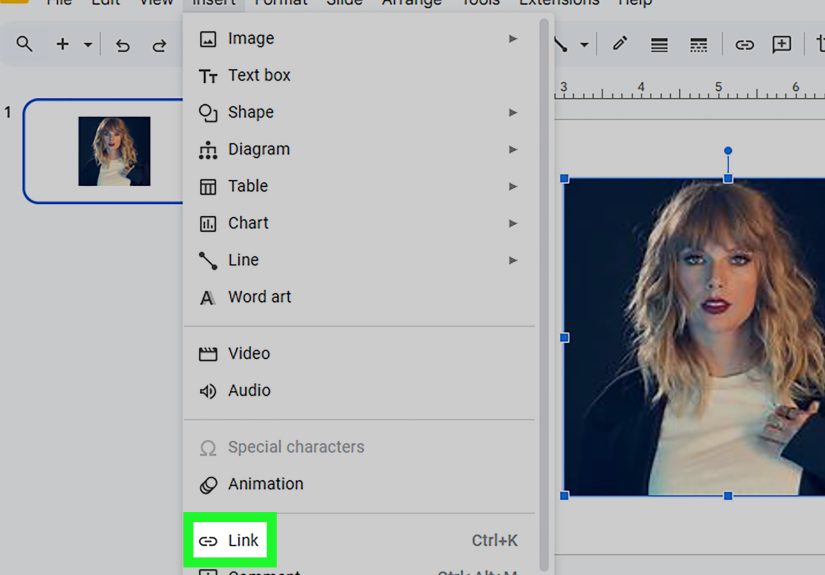Click the image rotation handle

pyautogui.click(x=728, y=150)
